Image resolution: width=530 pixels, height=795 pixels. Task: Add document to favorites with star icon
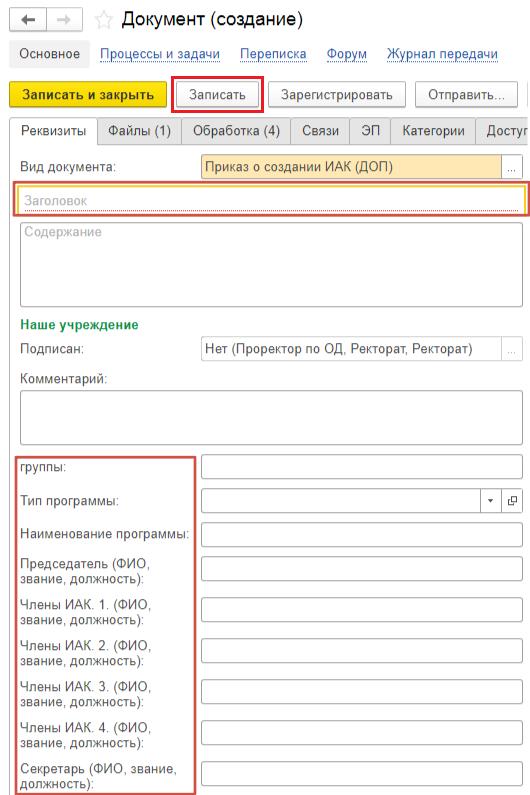[103, 20]
